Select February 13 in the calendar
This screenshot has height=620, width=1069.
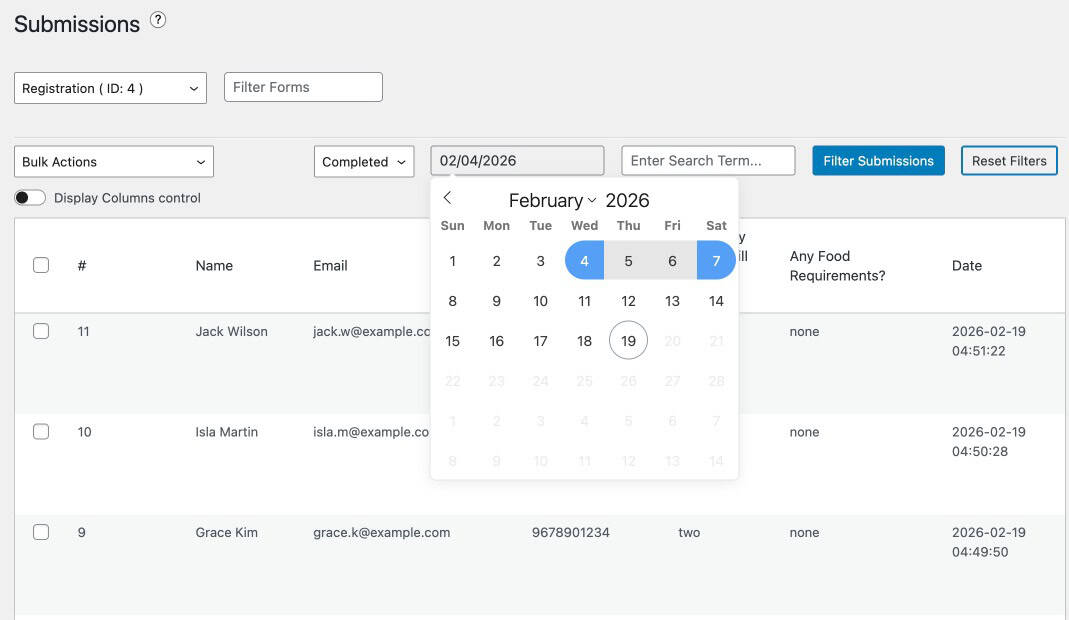672,301
